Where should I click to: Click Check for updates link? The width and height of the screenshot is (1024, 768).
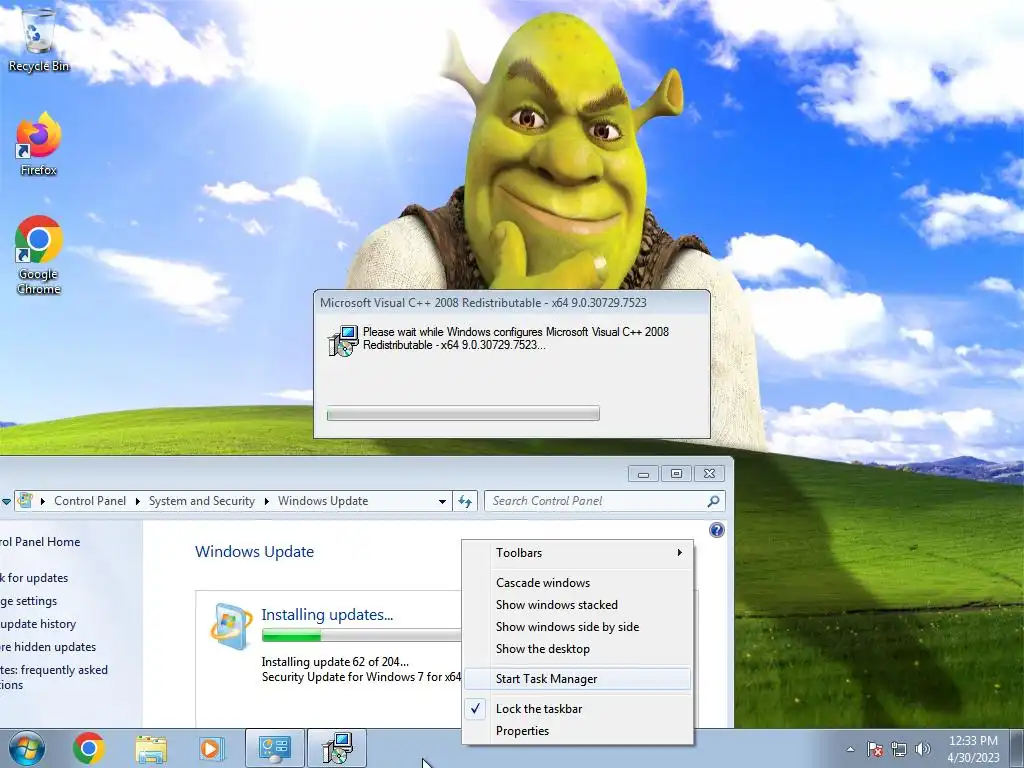click(x=34, y=578)
